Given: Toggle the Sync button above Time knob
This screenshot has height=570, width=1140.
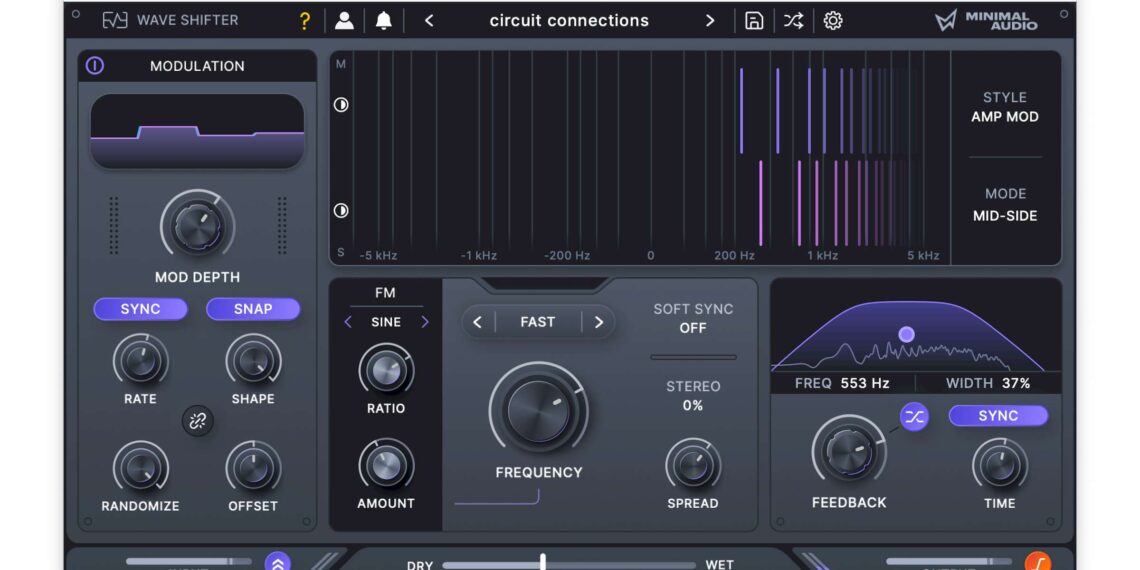Looking at the screenshot, I should tap(998, 416).
